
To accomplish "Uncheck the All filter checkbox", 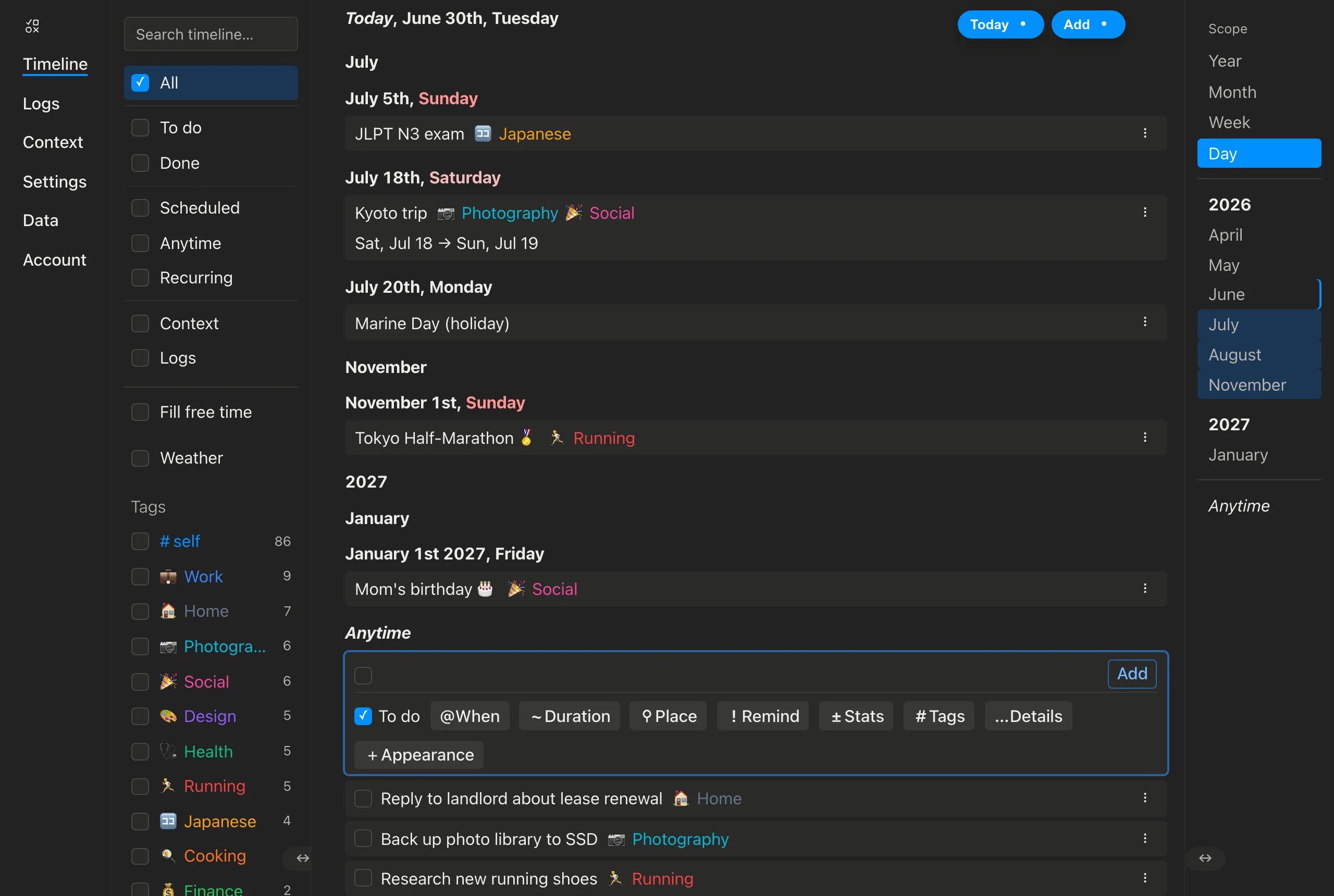I will (140, 83).
